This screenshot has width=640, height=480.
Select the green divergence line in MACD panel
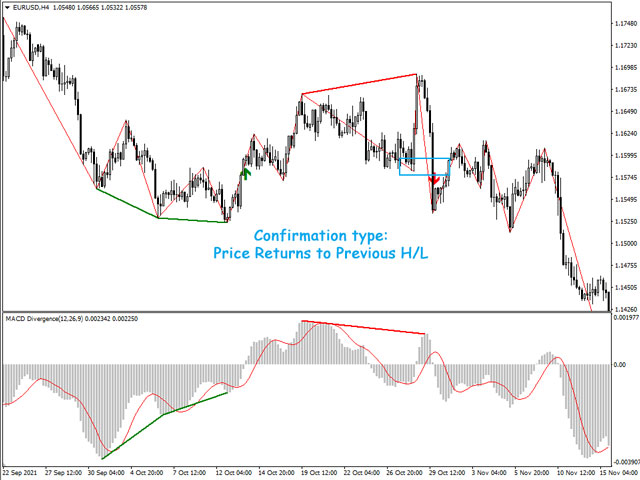pos(164,425)
